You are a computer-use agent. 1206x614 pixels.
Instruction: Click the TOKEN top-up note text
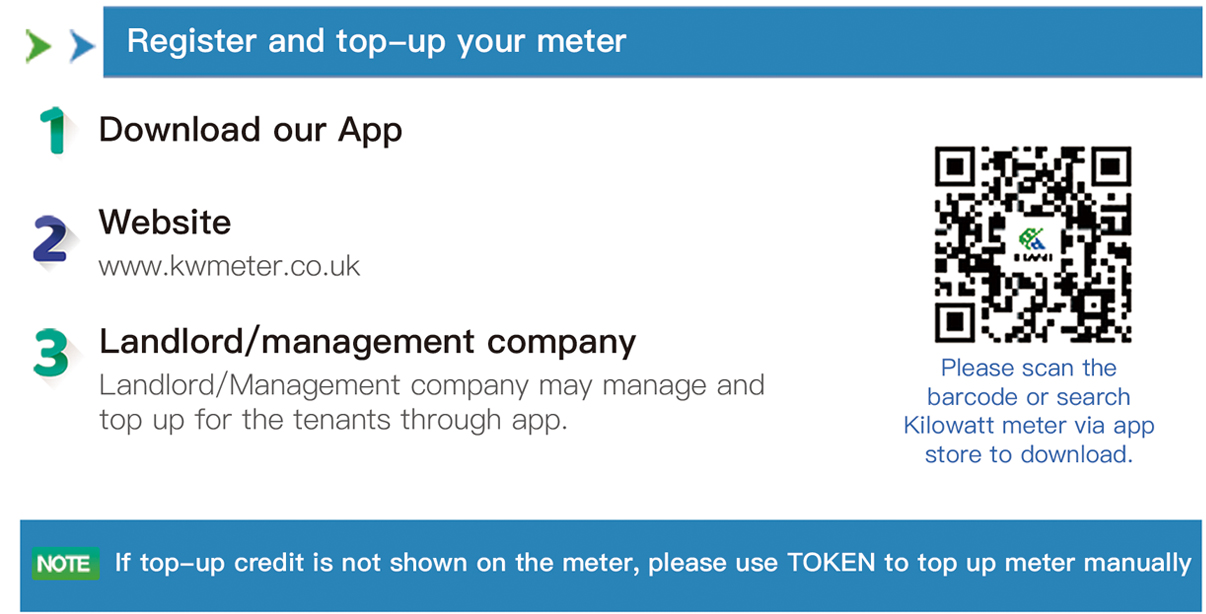point(652,563)
